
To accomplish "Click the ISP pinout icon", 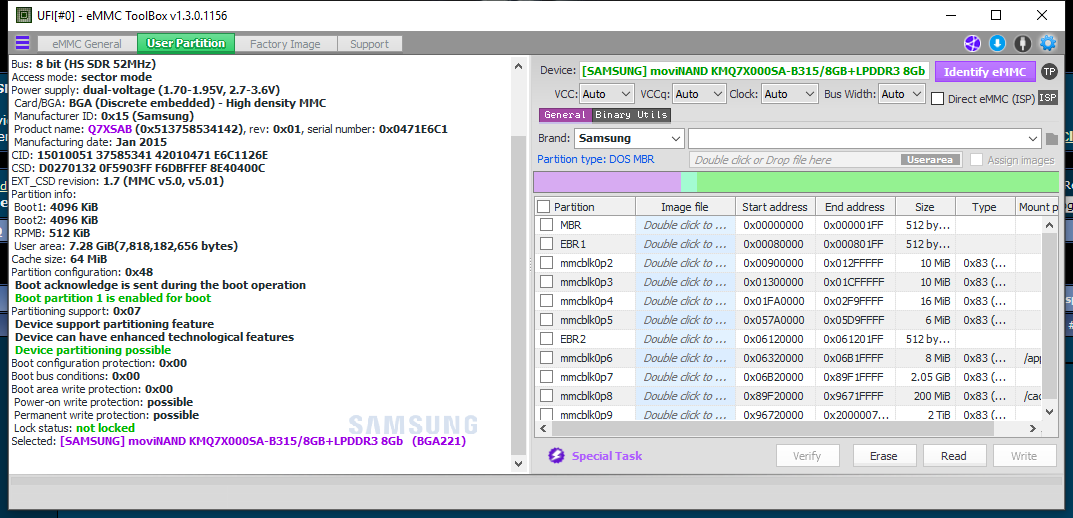I will (x=1048, y=98).
